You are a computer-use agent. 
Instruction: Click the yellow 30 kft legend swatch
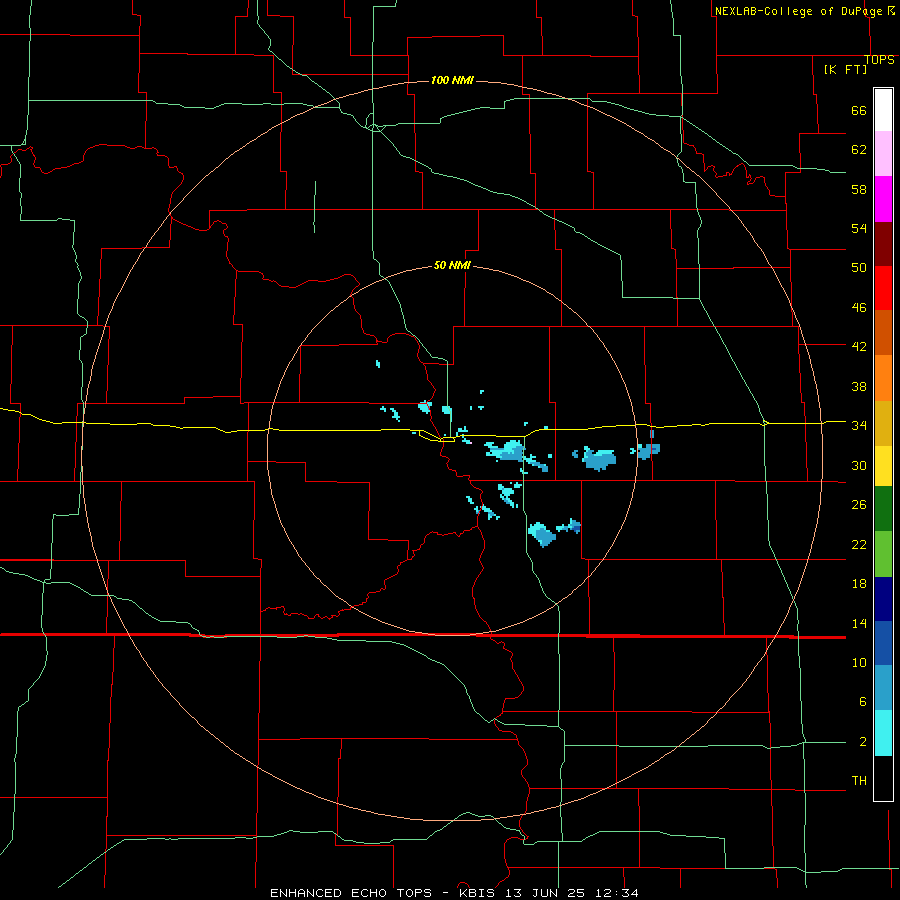point(883,465)
